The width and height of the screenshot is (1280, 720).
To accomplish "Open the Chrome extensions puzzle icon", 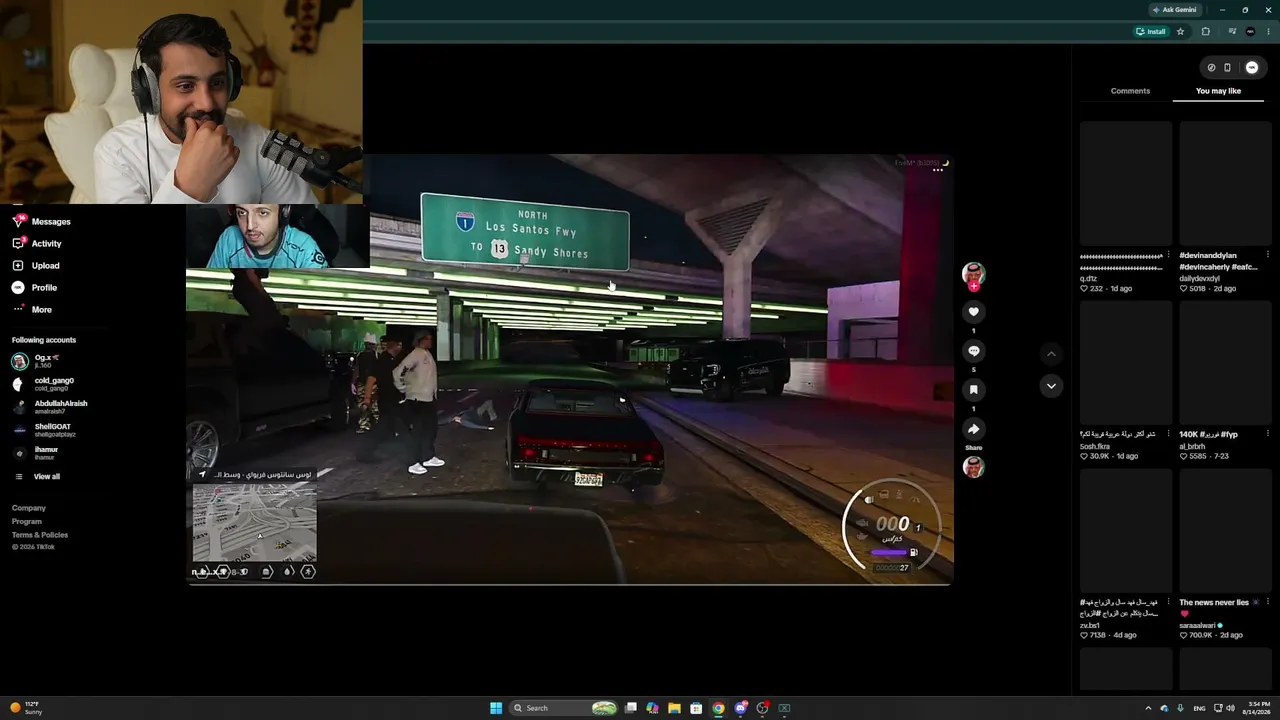I will (1205, 32).
